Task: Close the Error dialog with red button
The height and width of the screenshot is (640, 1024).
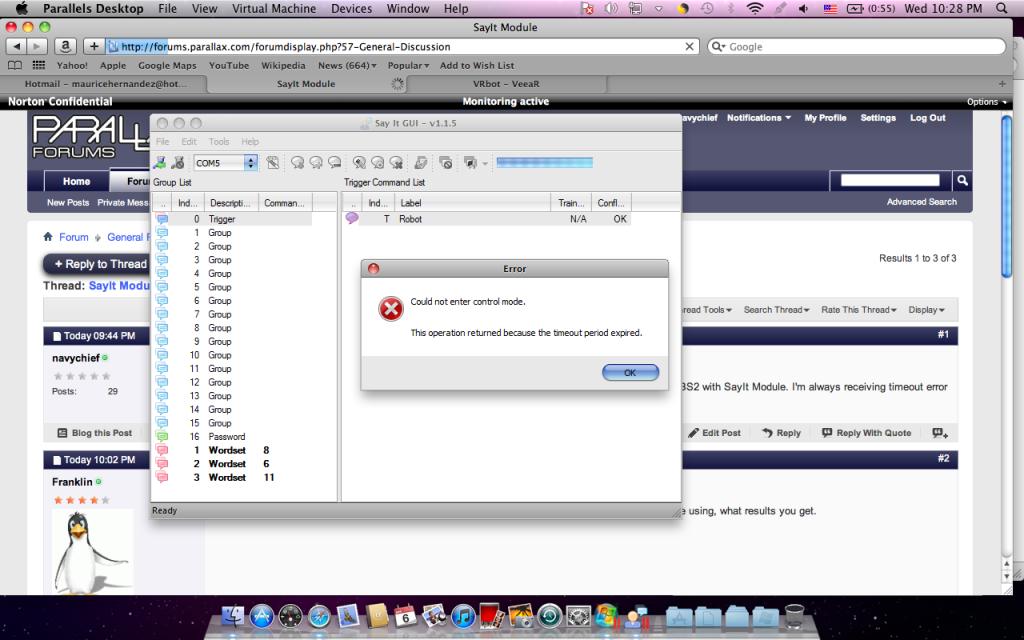Action: (374, 268)
